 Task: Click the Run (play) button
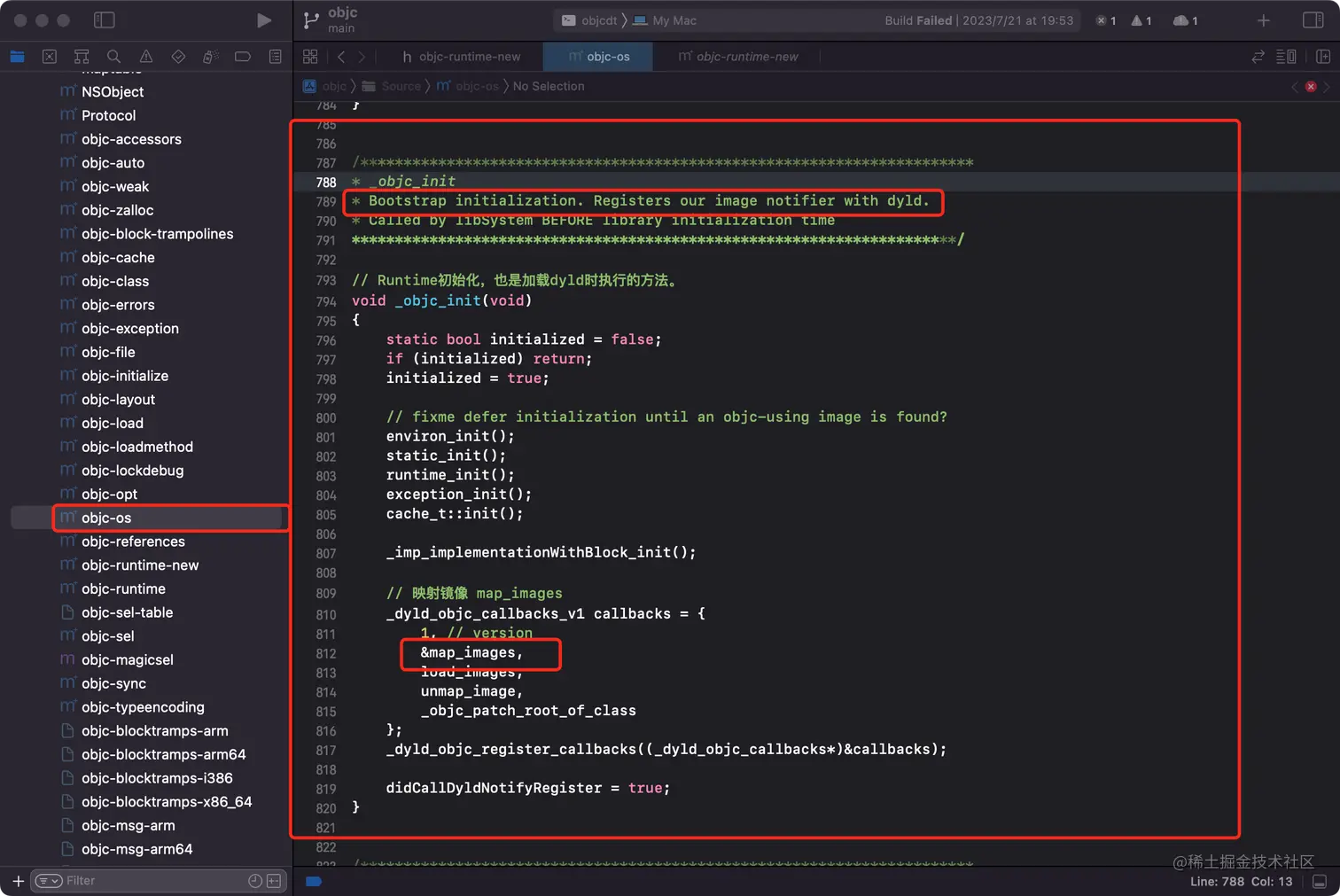coord(263,20)
